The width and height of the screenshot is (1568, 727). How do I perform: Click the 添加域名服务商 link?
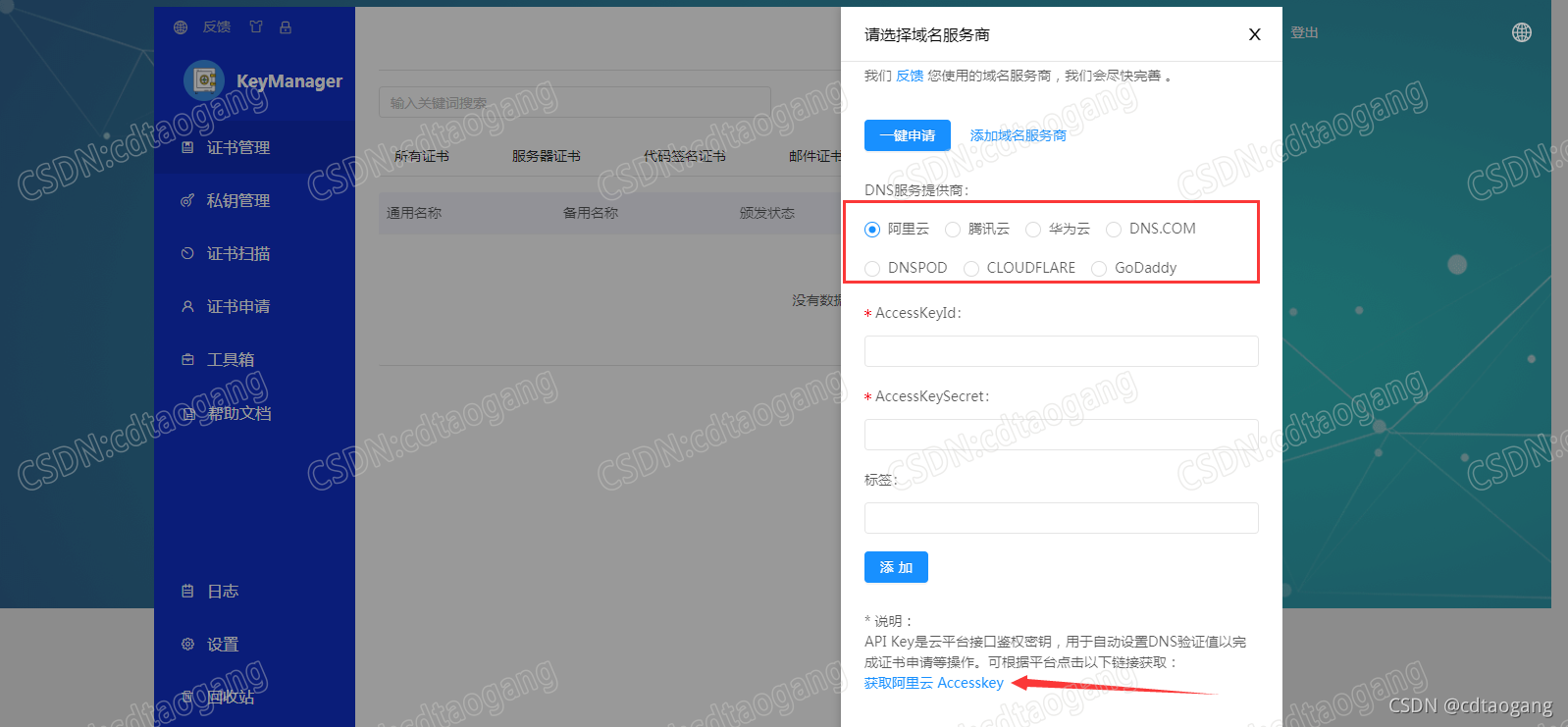coord(1019,135)
